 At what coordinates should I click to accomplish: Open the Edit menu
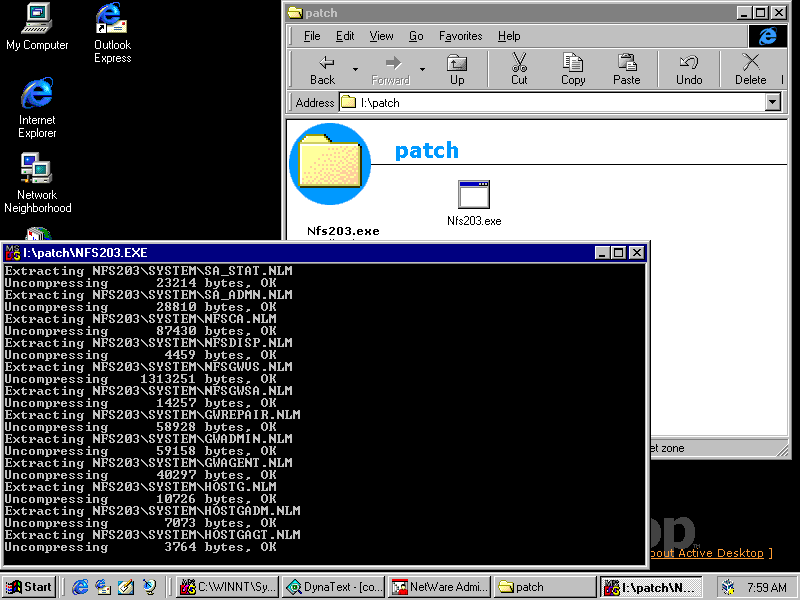(345, 36)
